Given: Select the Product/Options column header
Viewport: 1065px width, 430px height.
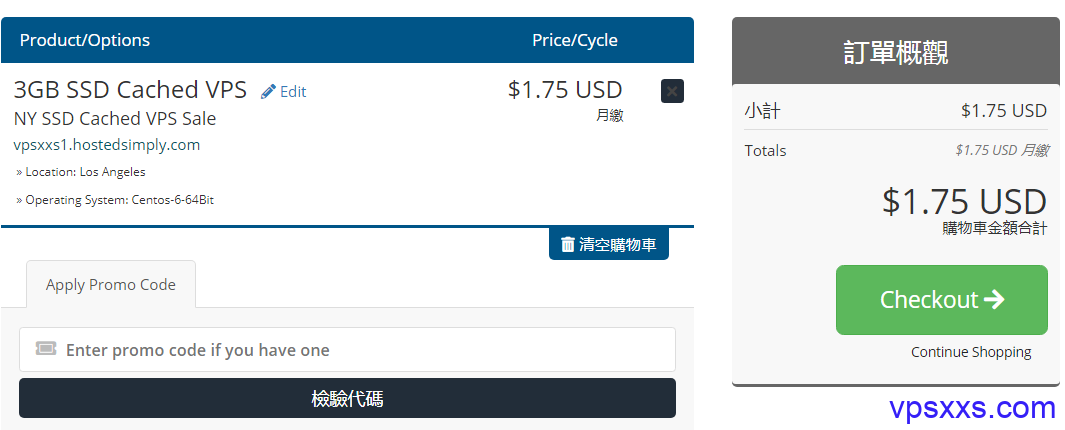Looking at the screenshot, I should 85,40.
